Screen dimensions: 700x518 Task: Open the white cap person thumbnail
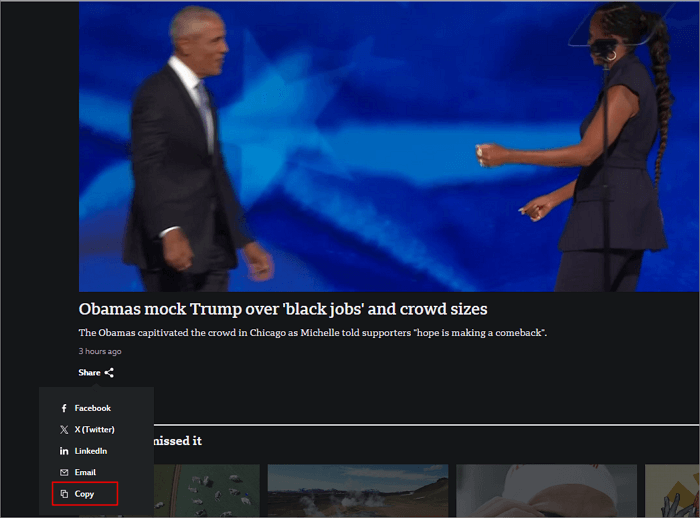(546, 490)
